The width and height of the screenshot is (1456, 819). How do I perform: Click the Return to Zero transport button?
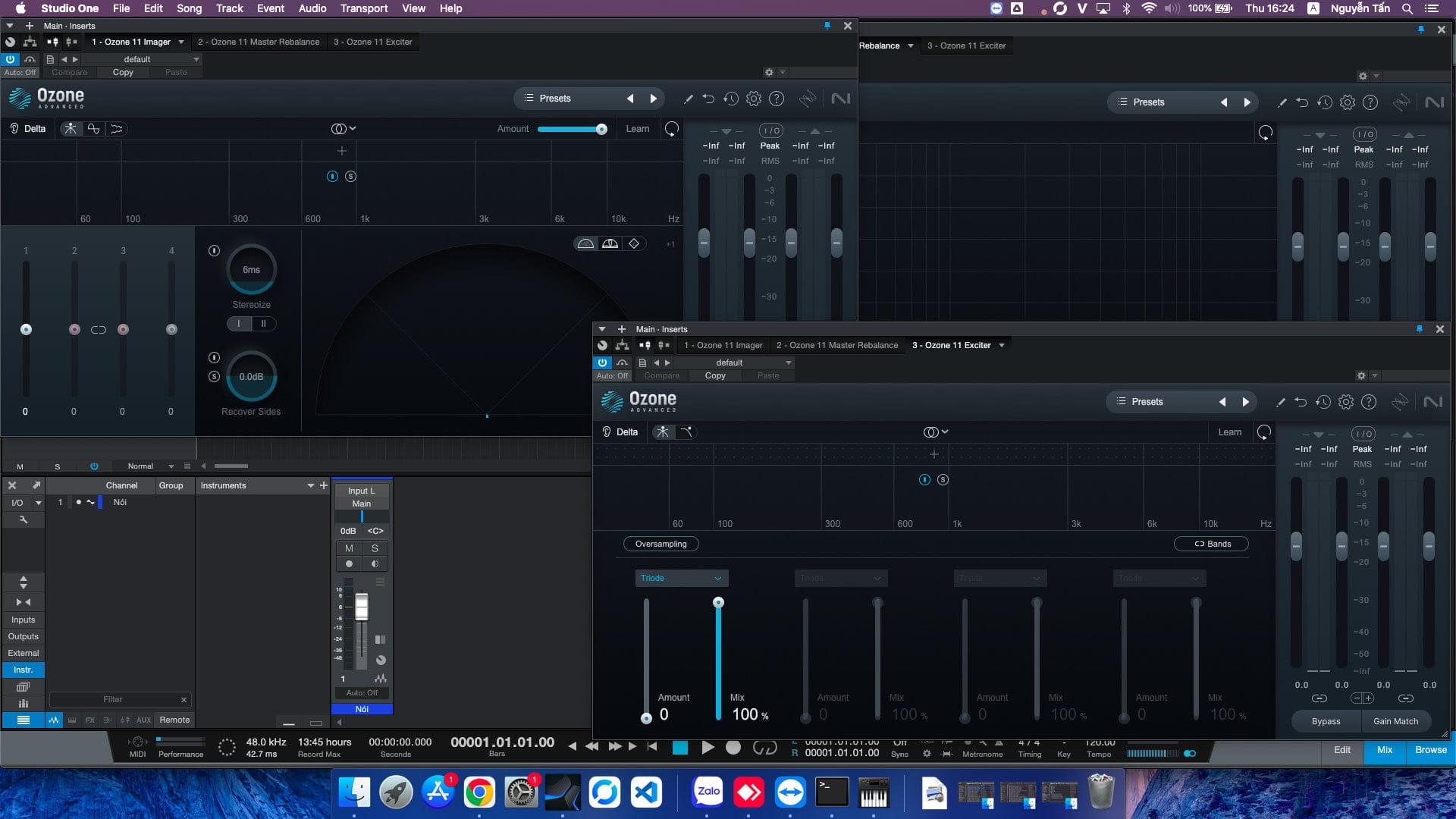tap(652, 747)
